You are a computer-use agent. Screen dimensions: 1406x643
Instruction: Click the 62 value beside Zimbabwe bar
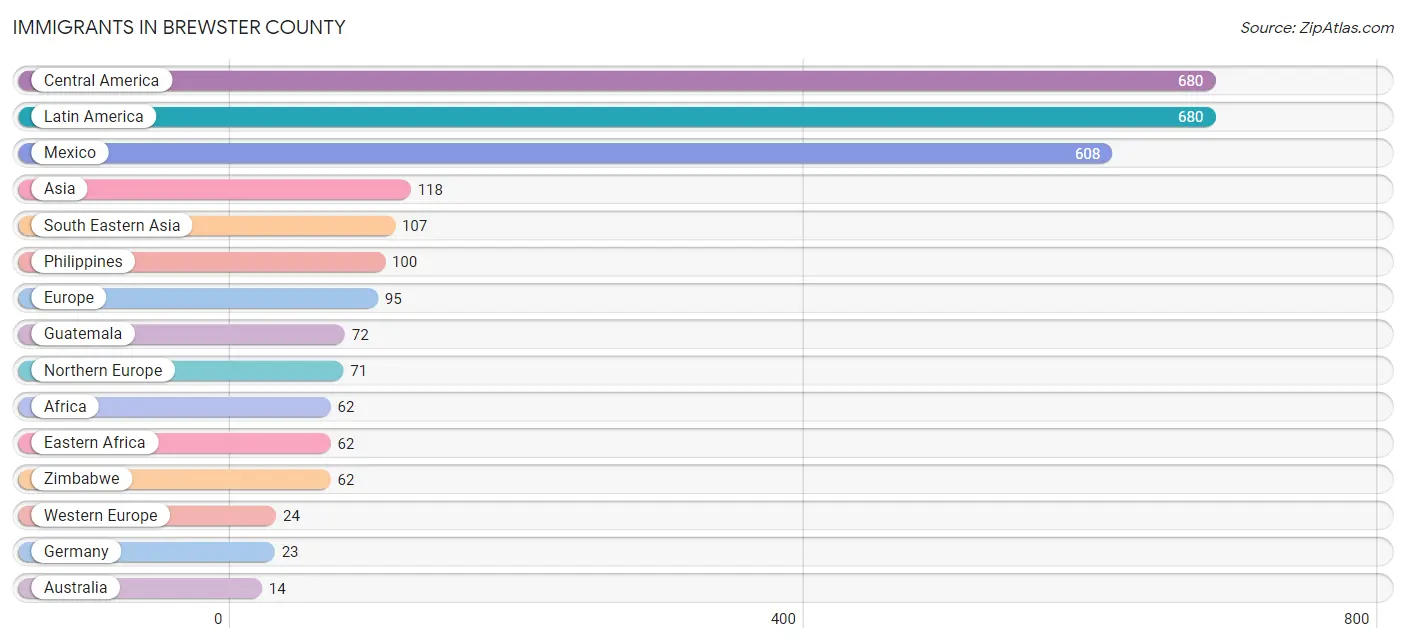coord(346,480)
